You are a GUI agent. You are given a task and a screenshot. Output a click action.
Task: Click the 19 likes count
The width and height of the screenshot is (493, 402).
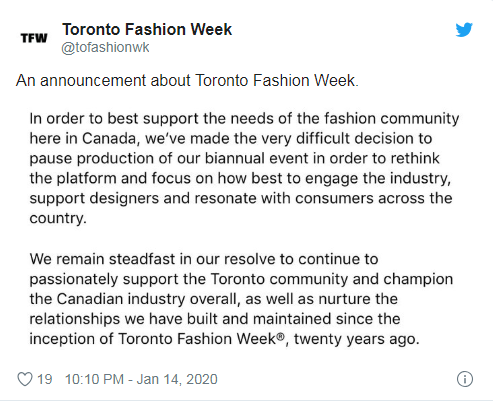tap(45, 379)
